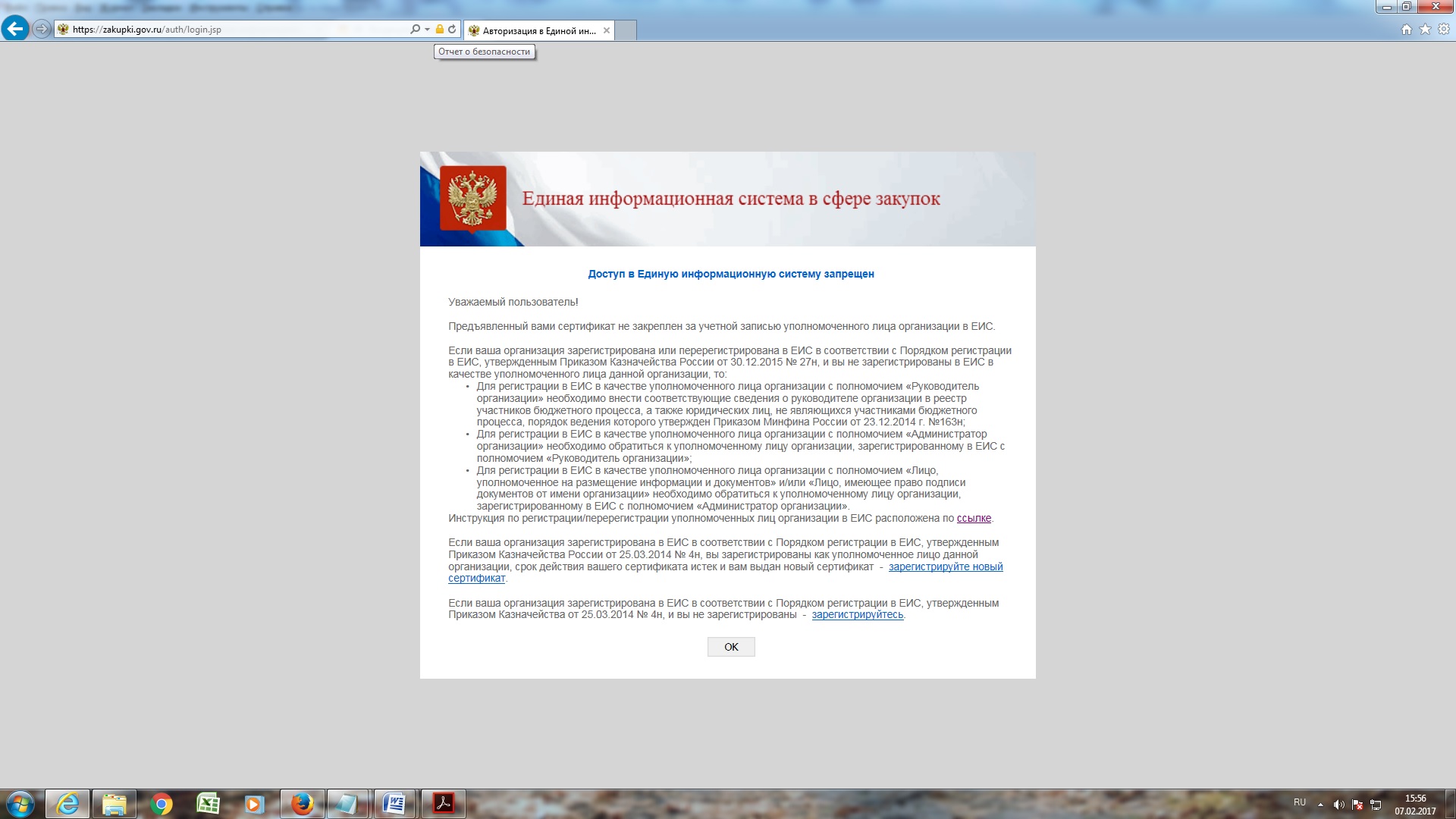The height and width of the screenshot is (819, 1456).
Task: Open Favorites star icon
Action: click(x=1425, y=30)
